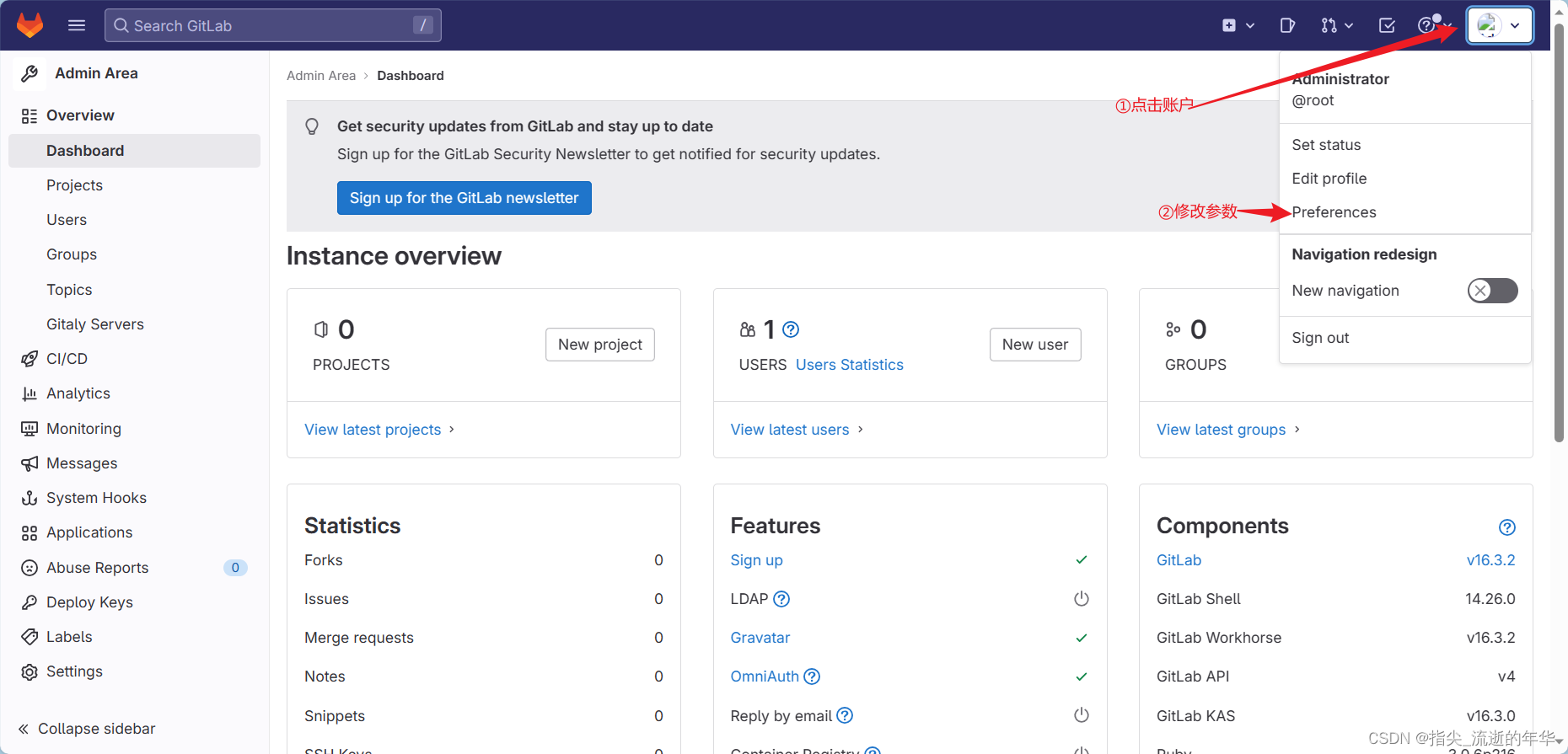The width and height of the screenshot is (1568, 754).
Task: Expand the merge requests dropdown
Action: pos(1336,25)
